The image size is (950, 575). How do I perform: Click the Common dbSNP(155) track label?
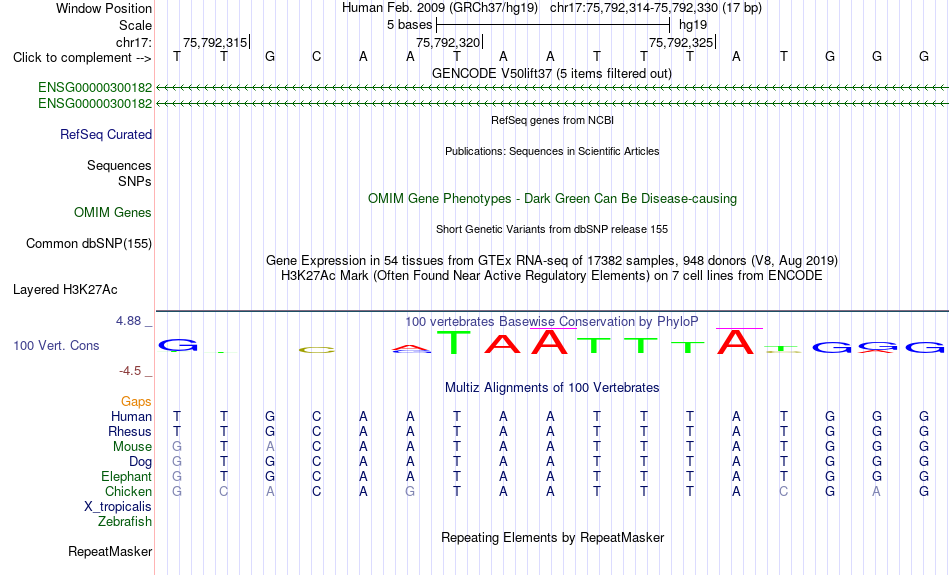click(88, 244)
